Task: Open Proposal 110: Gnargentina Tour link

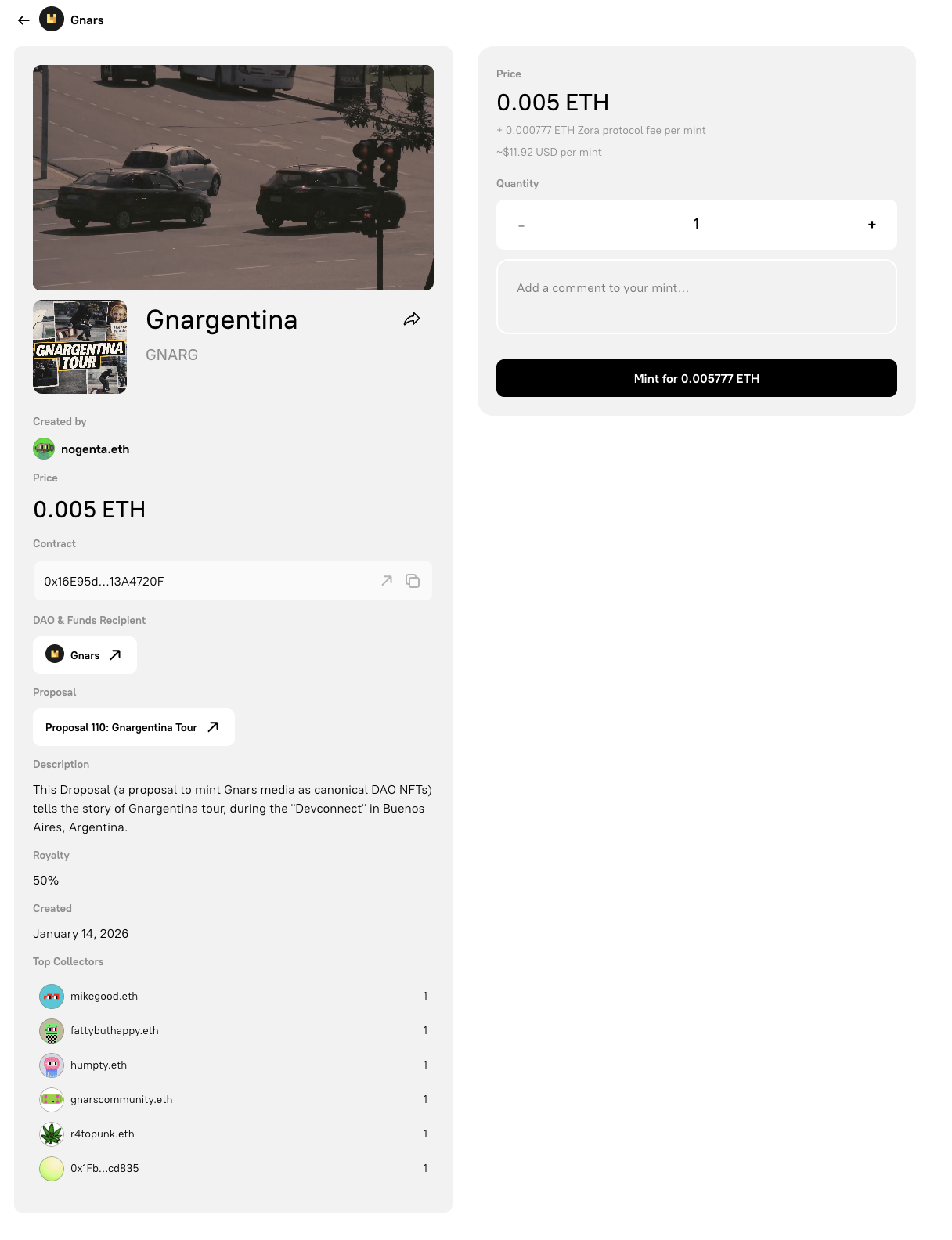Action: point(133,727)
